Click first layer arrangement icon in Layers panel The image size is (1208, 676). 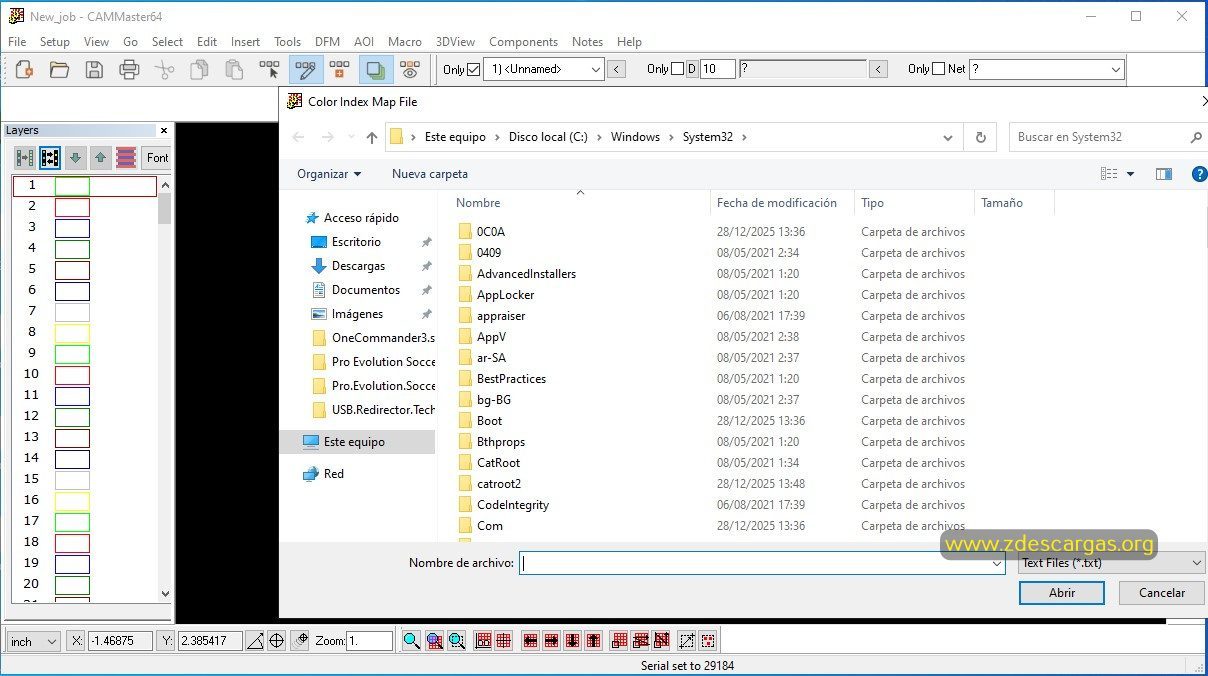(24, 158)
